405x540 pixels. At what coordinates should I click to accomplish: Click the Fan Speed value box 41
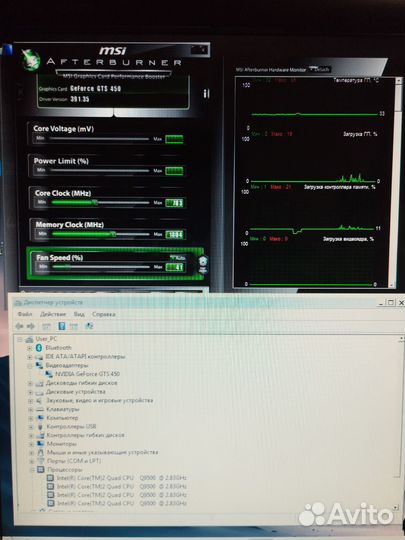(175, 267)
